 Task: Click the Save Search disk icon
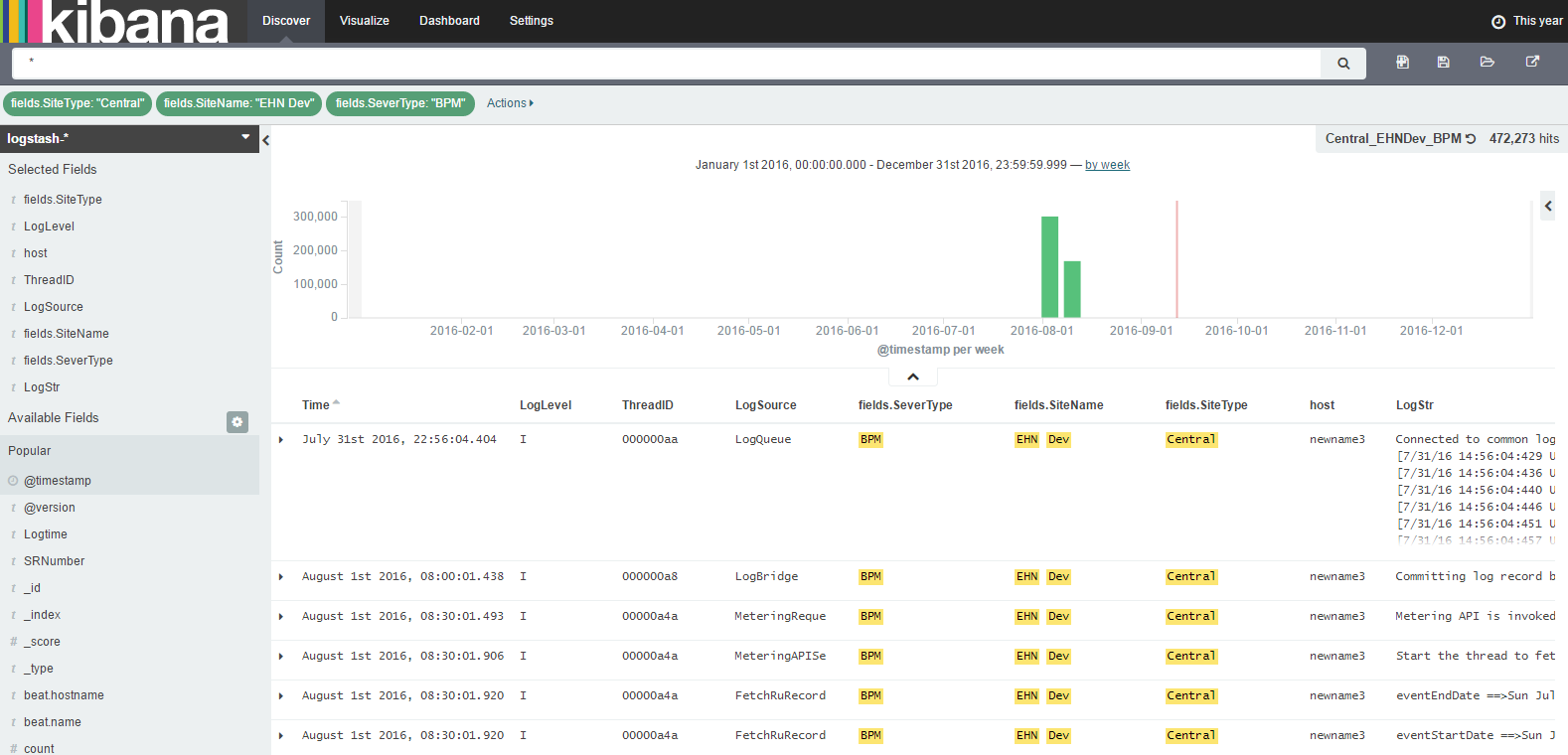point(1443,62)
